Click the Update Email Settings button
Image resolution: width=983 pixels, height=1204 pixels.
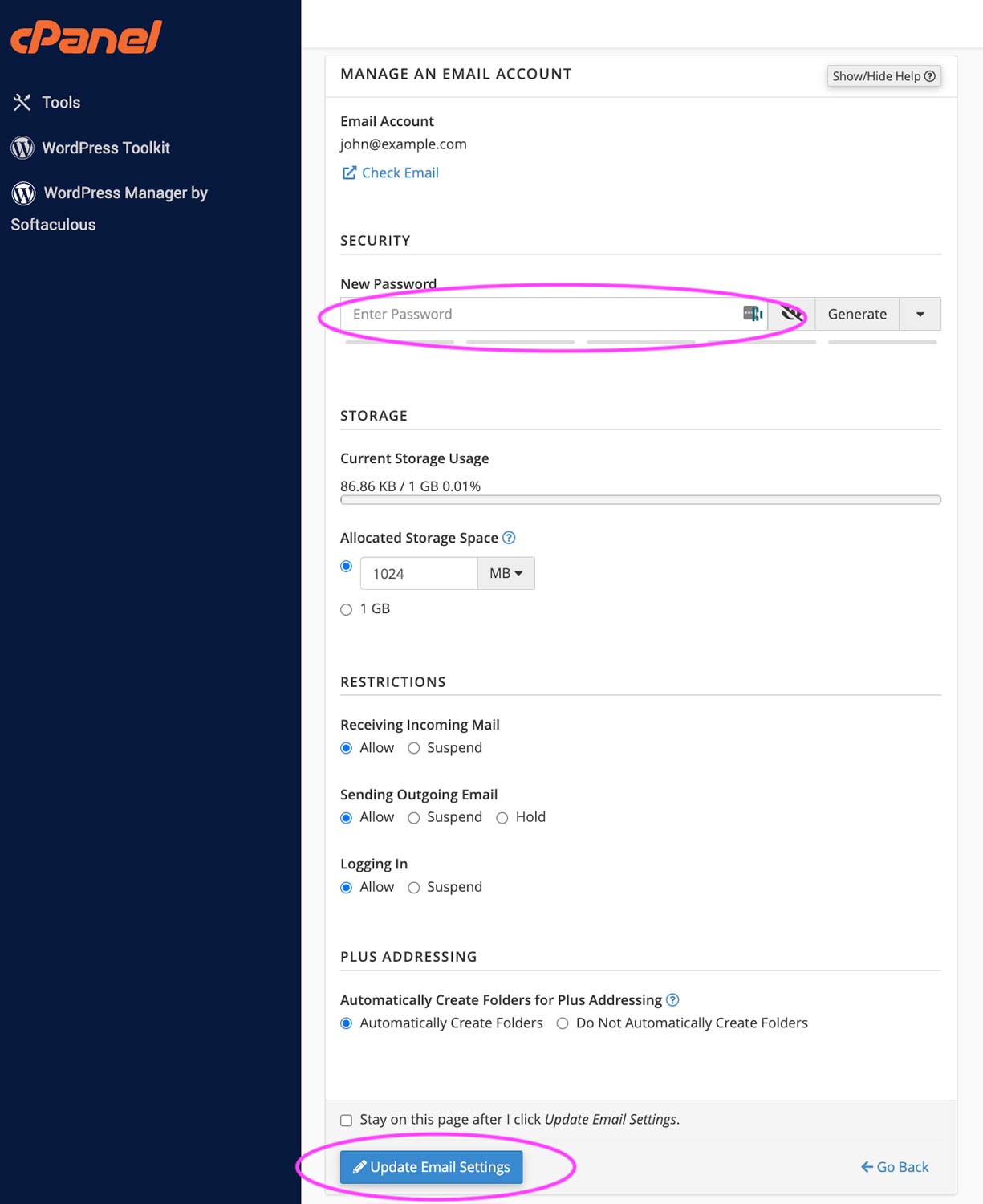coord(431,1166)
